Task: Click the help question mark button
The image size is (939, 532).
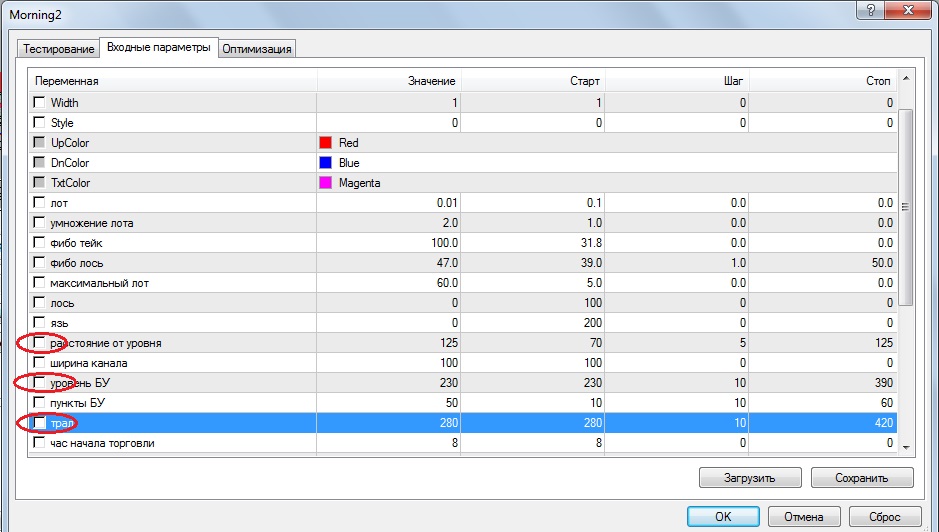Action: click(x=871, y=10)
